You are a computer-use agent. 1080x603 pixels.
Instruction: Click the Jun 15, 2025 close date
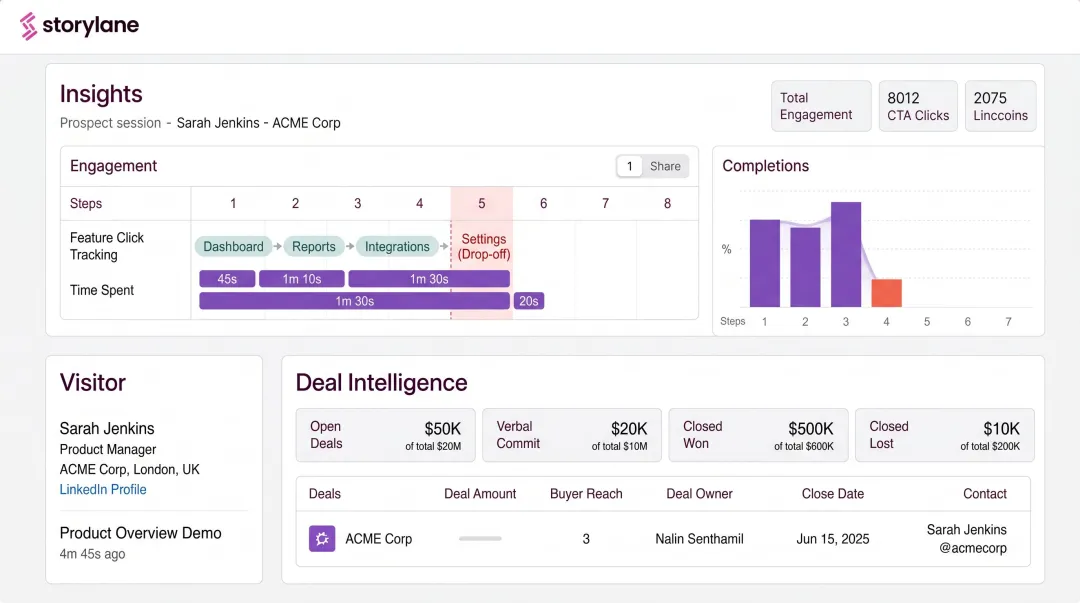(833, 539)
